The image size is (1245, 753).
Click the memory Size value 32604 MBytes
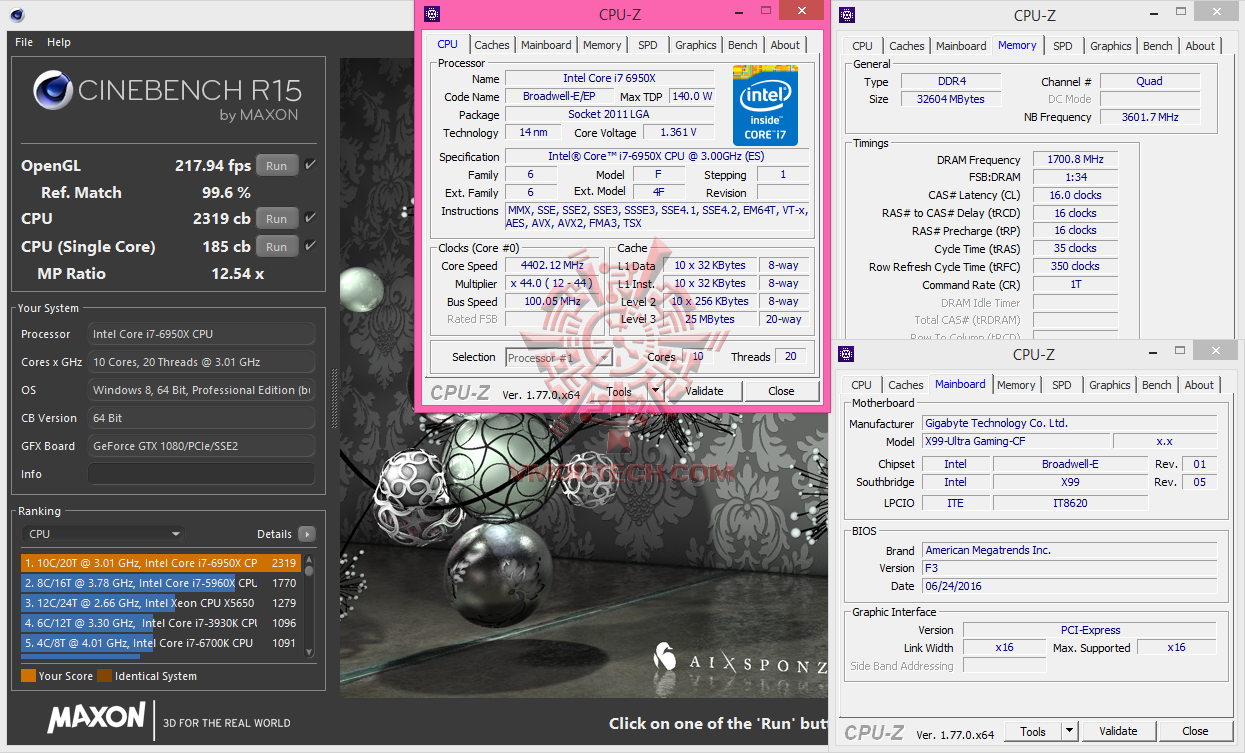pyautogui.click(x=950, y=99)
